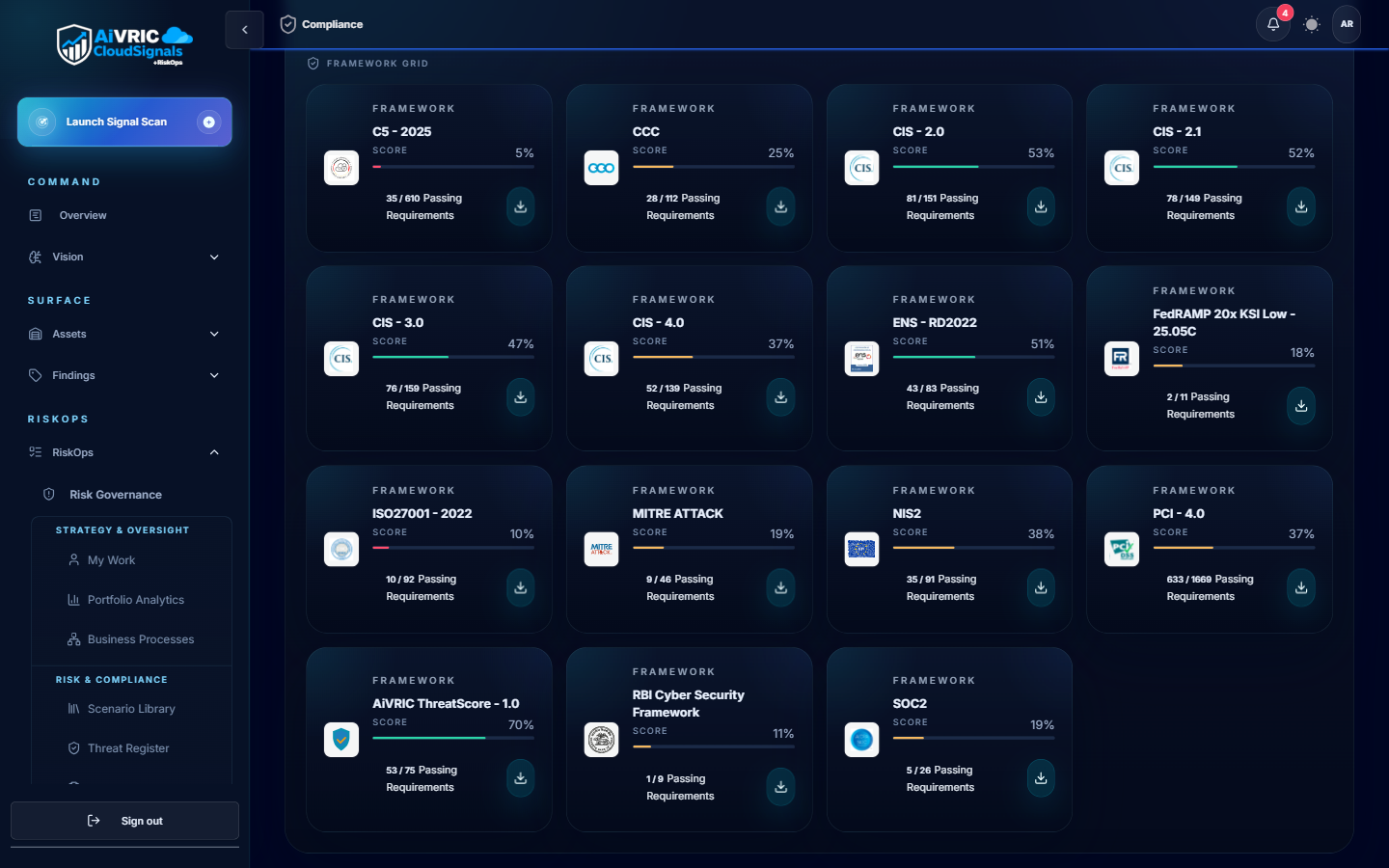Open the Threat Register
The width and height of the screenshot is (1389, 868).
tap(127, 748)
